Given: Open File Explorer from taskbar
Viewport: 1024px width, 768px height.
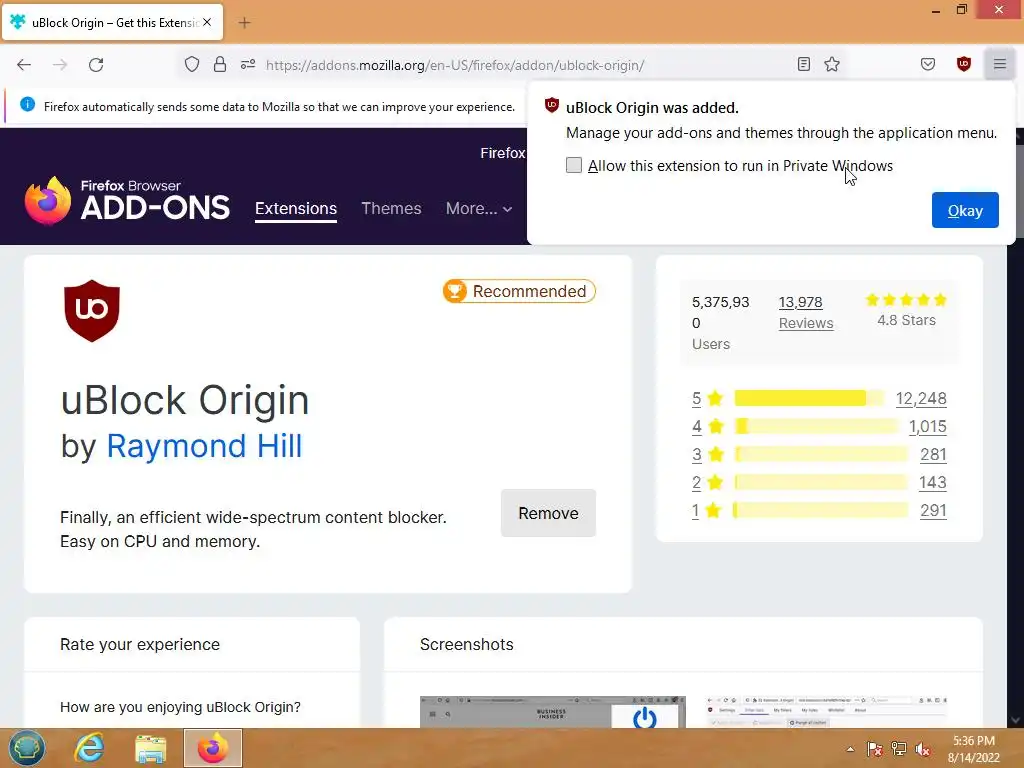Looking at the screenshot, I should [x=151, y=748].
